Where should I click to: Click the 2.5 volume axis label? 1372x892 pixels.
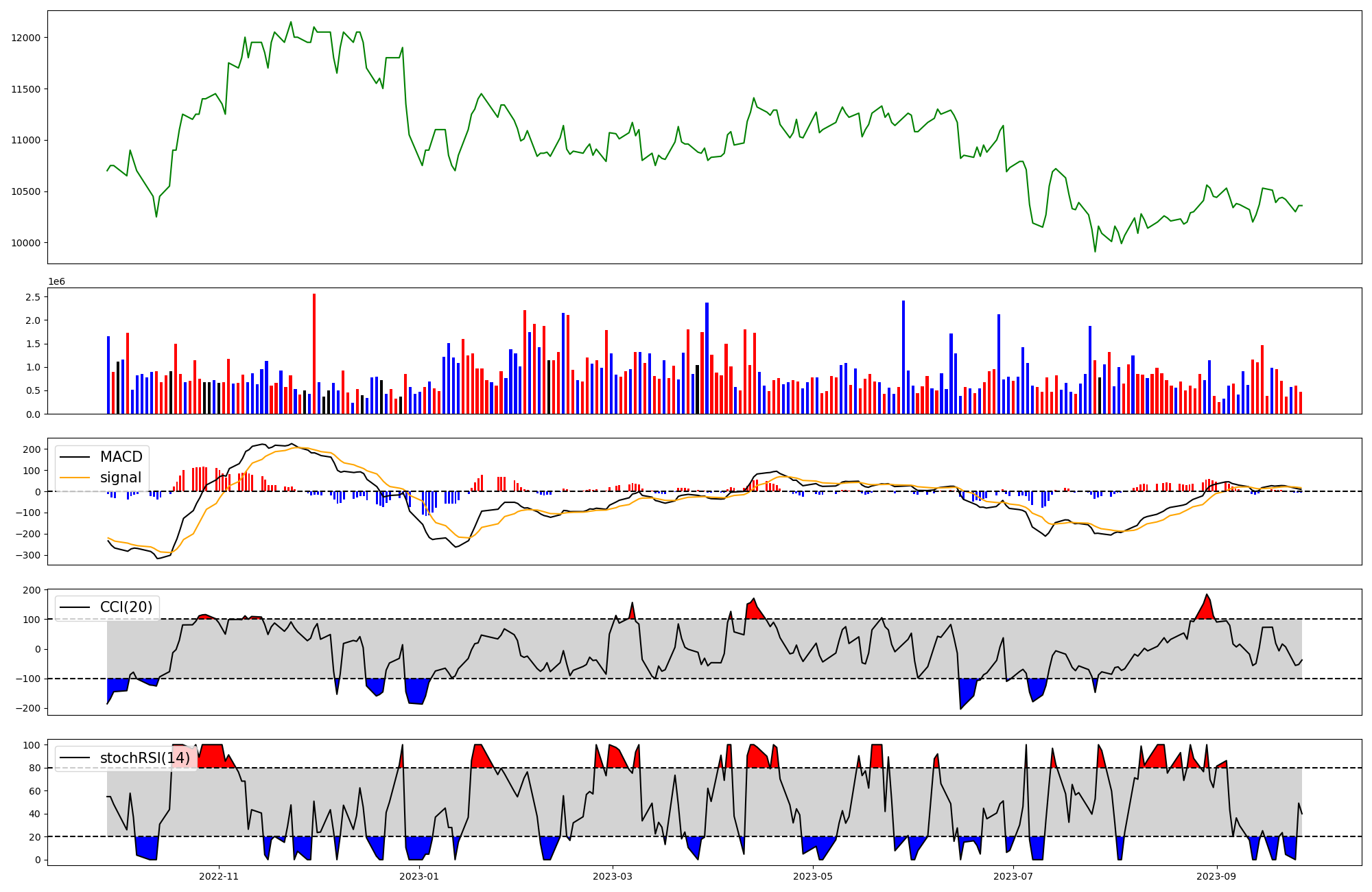click(34, 297)
